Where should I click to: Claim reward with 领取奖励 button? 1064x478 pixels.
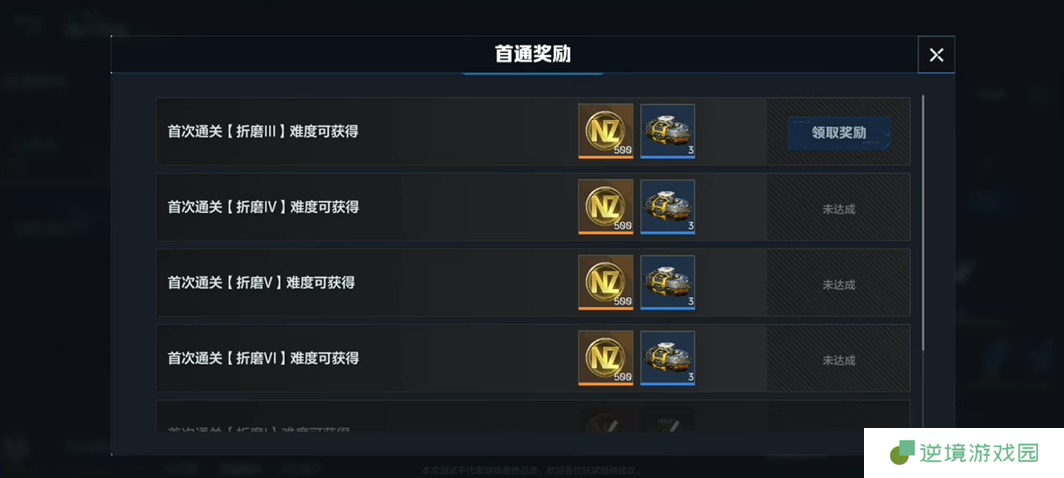pyautogui.click(x=839, y=132)
